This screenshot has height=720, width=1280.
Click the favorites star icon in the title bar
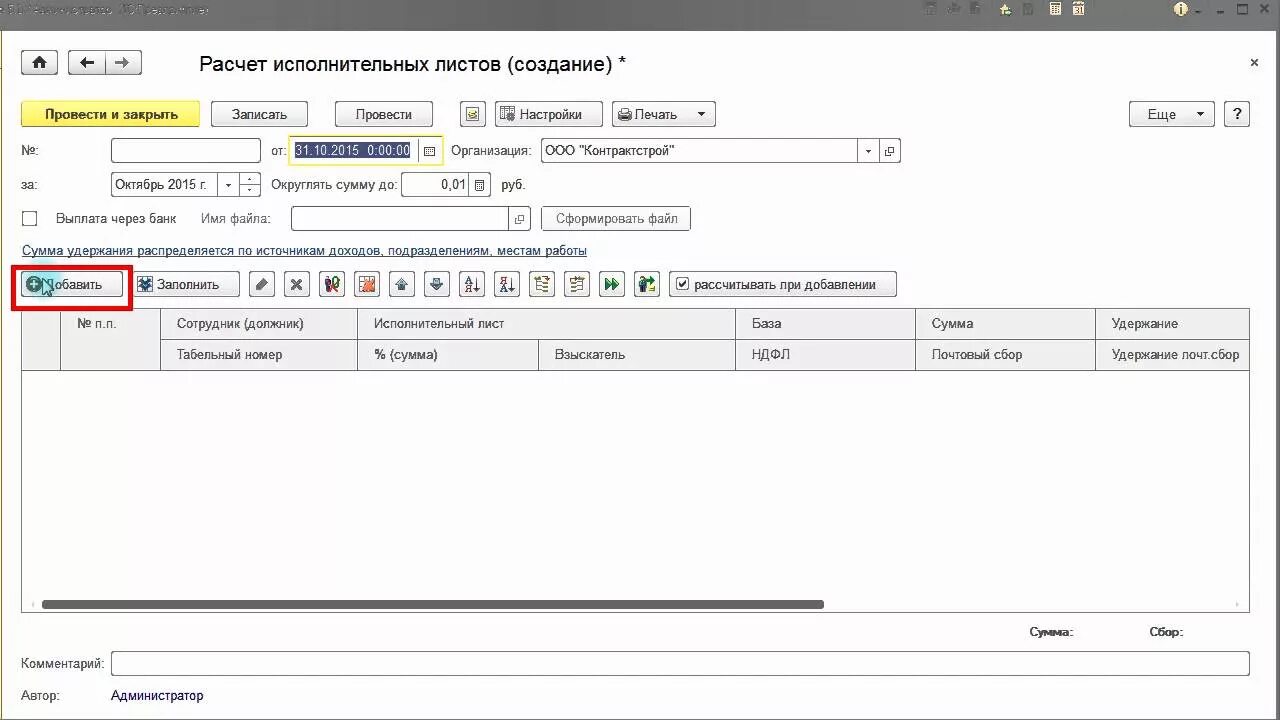click(x=1006, y=9)
